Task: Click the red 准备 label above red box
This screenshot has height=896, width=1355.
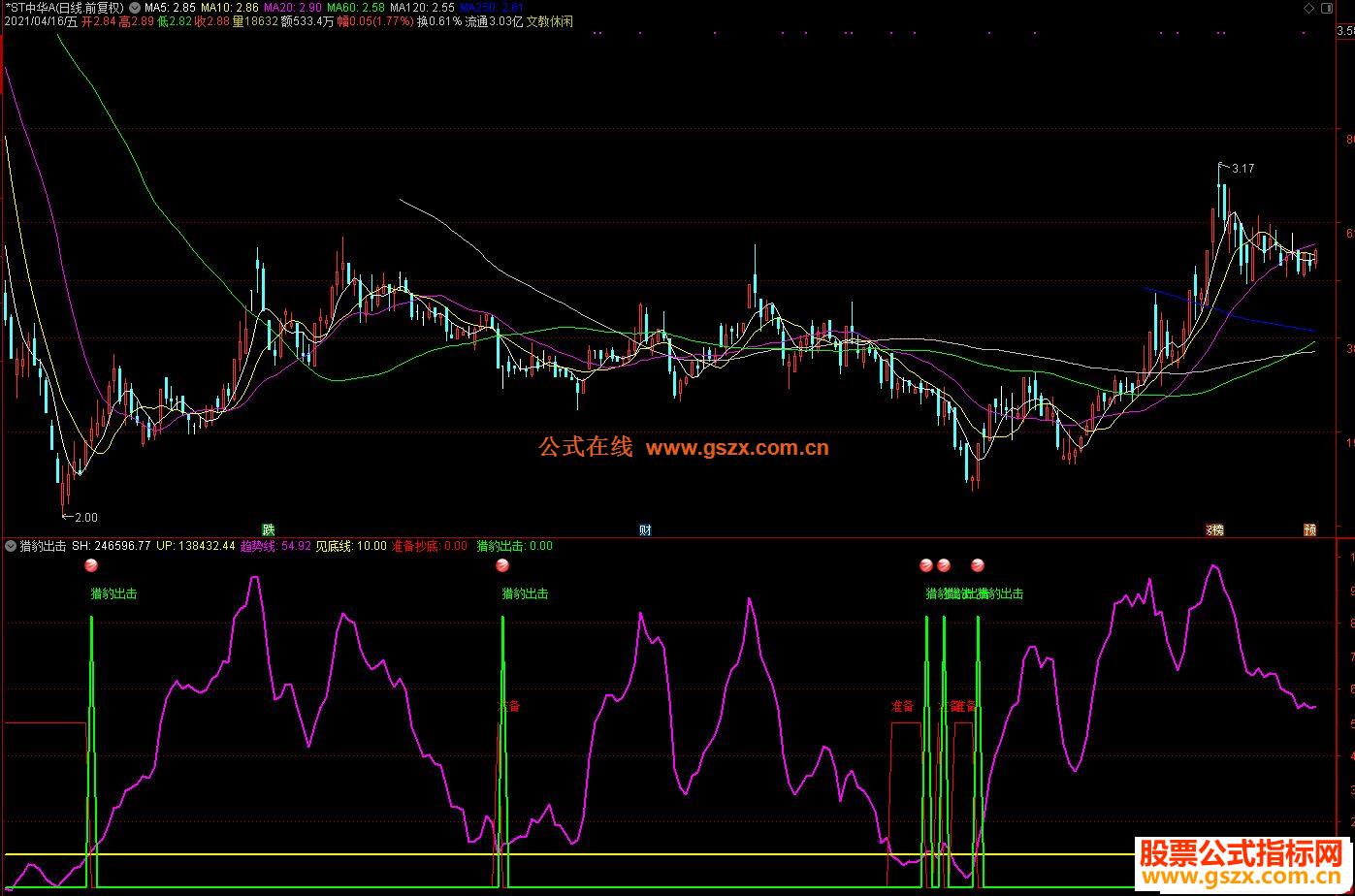Action: [x=903, y=706]
